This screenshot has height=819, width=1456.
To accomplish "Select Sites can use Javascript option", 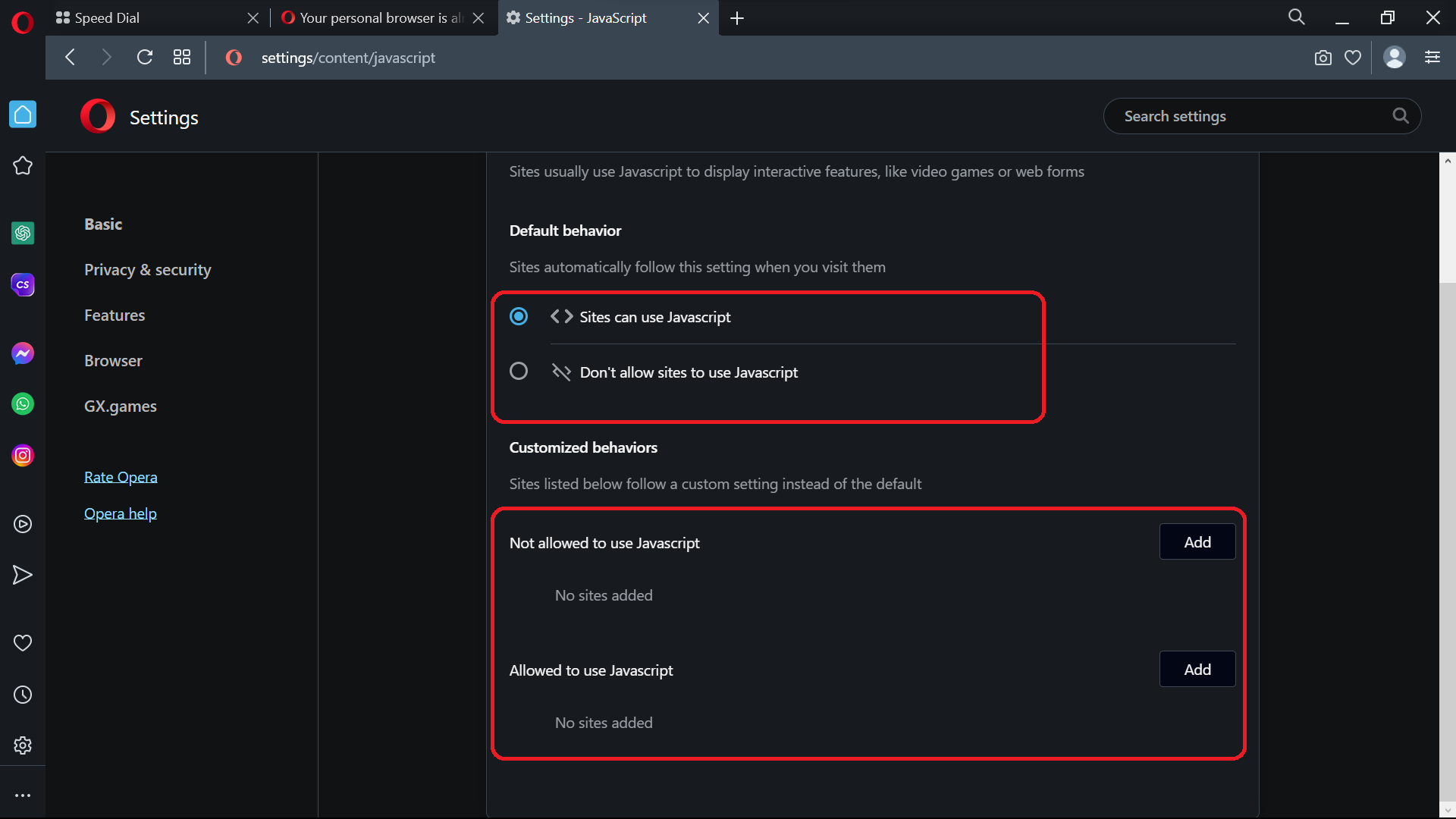I will 519,316.
